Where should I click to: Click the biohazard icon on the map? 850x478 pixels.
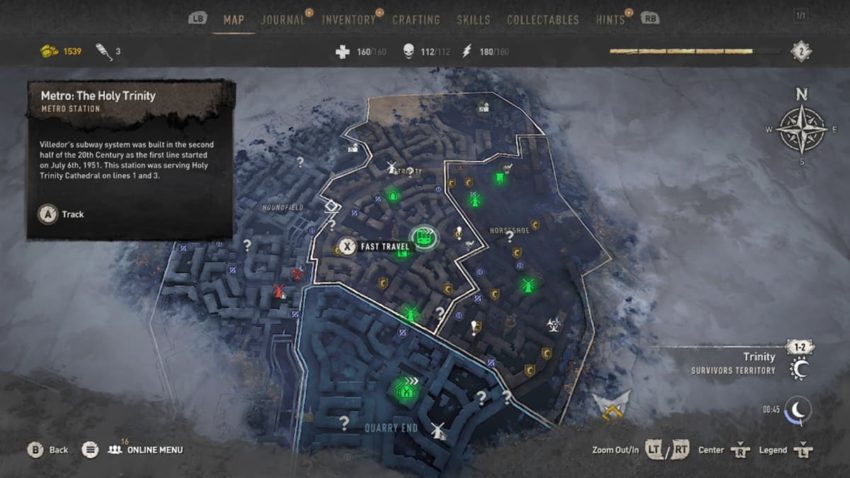click(x=553, y=325)
